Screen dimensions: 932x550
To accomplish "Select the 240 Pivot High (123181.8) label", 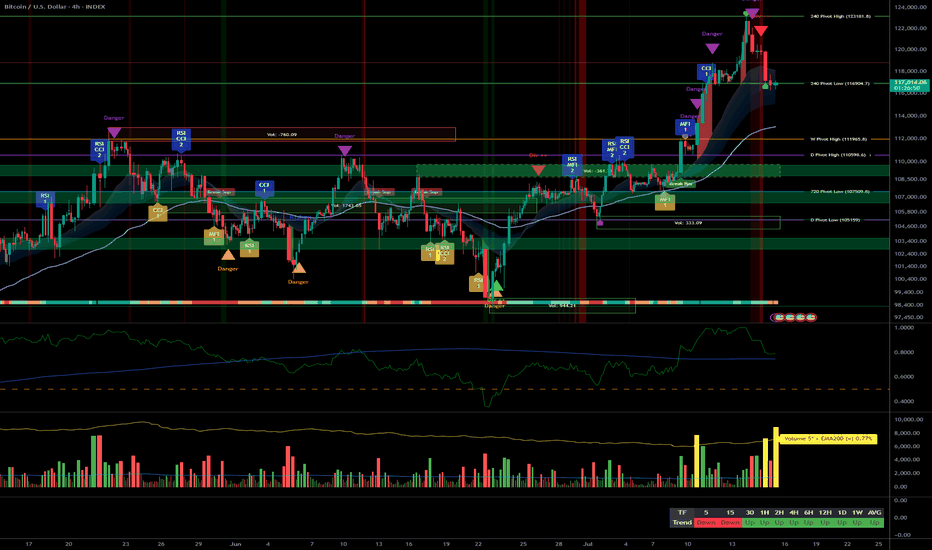I will tap(840, 16).
